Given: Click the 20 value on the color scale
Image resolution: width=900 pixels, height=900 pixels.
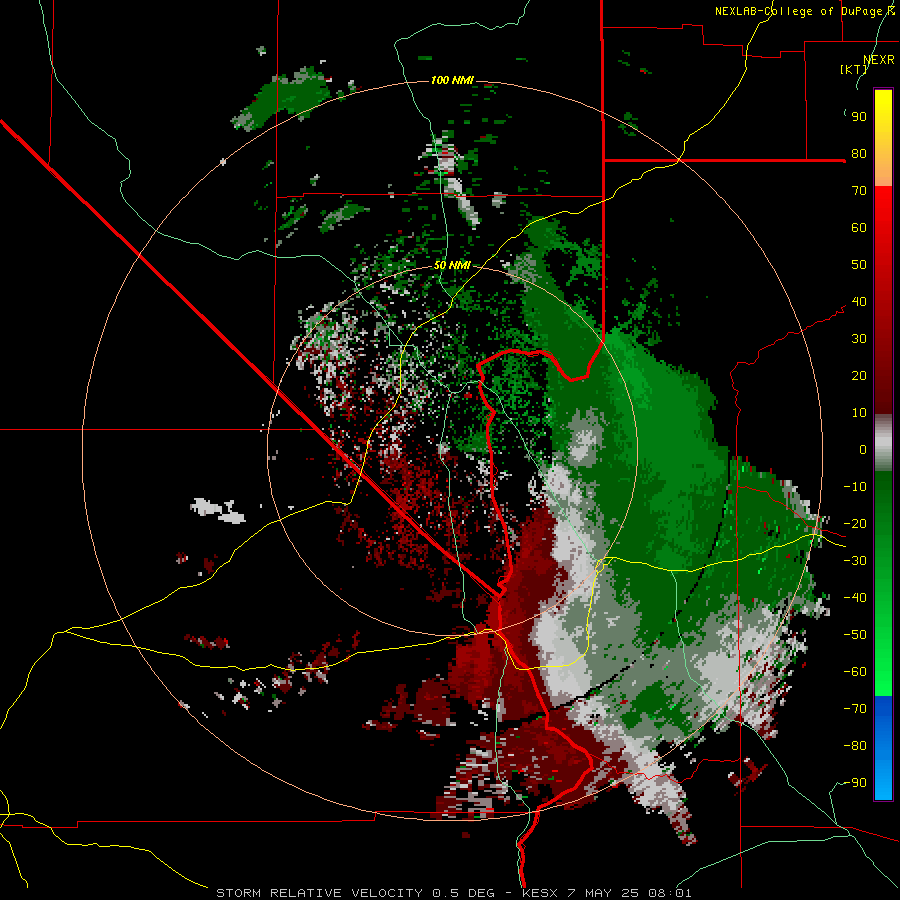Looking at the screenshot, I should [x=859, y=375].
